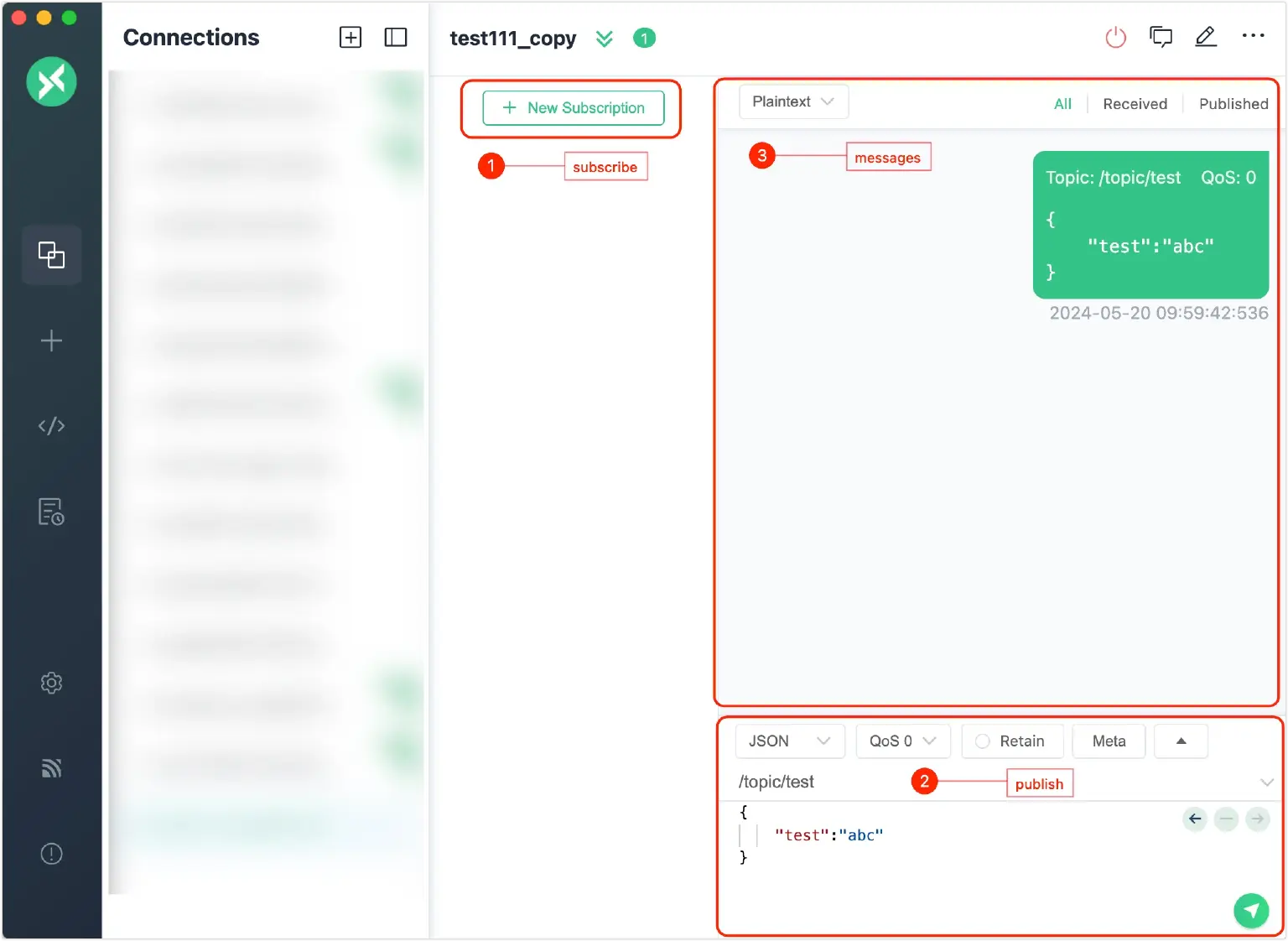The height and width of the screenshot is (941, 1288).
Task: Open settings gear in left sidebar
Action: (x=51, y=683)
